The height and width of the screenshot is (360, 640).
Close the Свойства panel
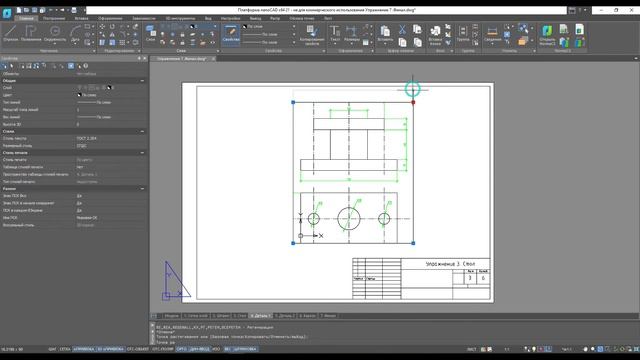pos(144,58)
